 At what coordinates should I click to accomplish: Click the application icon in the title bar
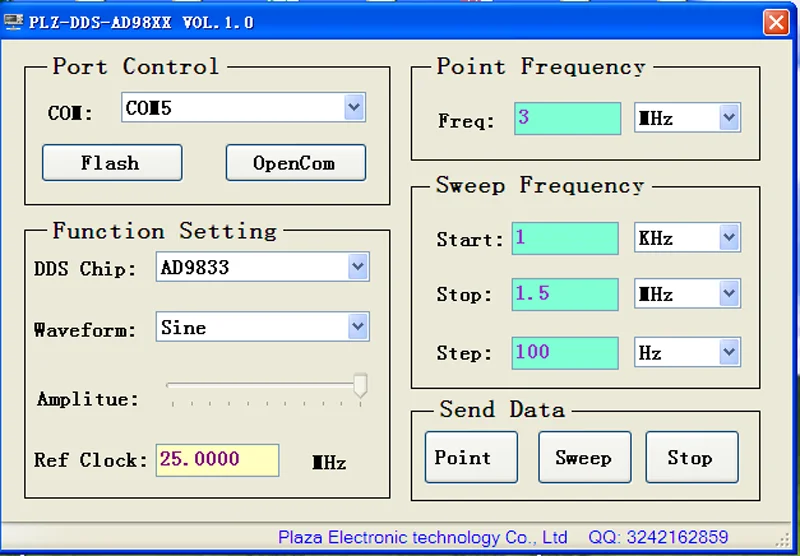(x=13, y=21)
